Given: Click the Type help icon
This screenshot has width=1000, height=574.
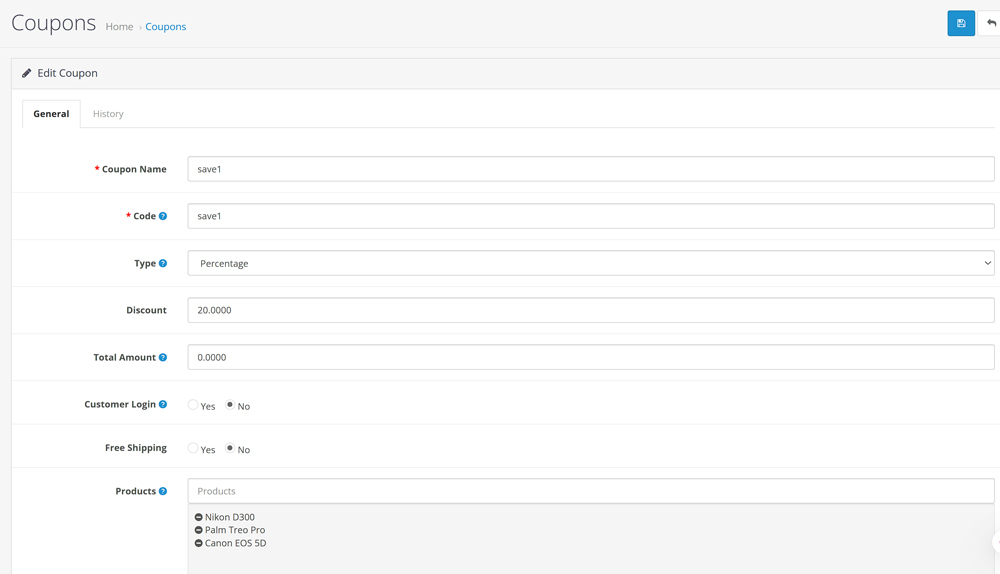Looking at the screenshot, I should click(x=163, y=263).
